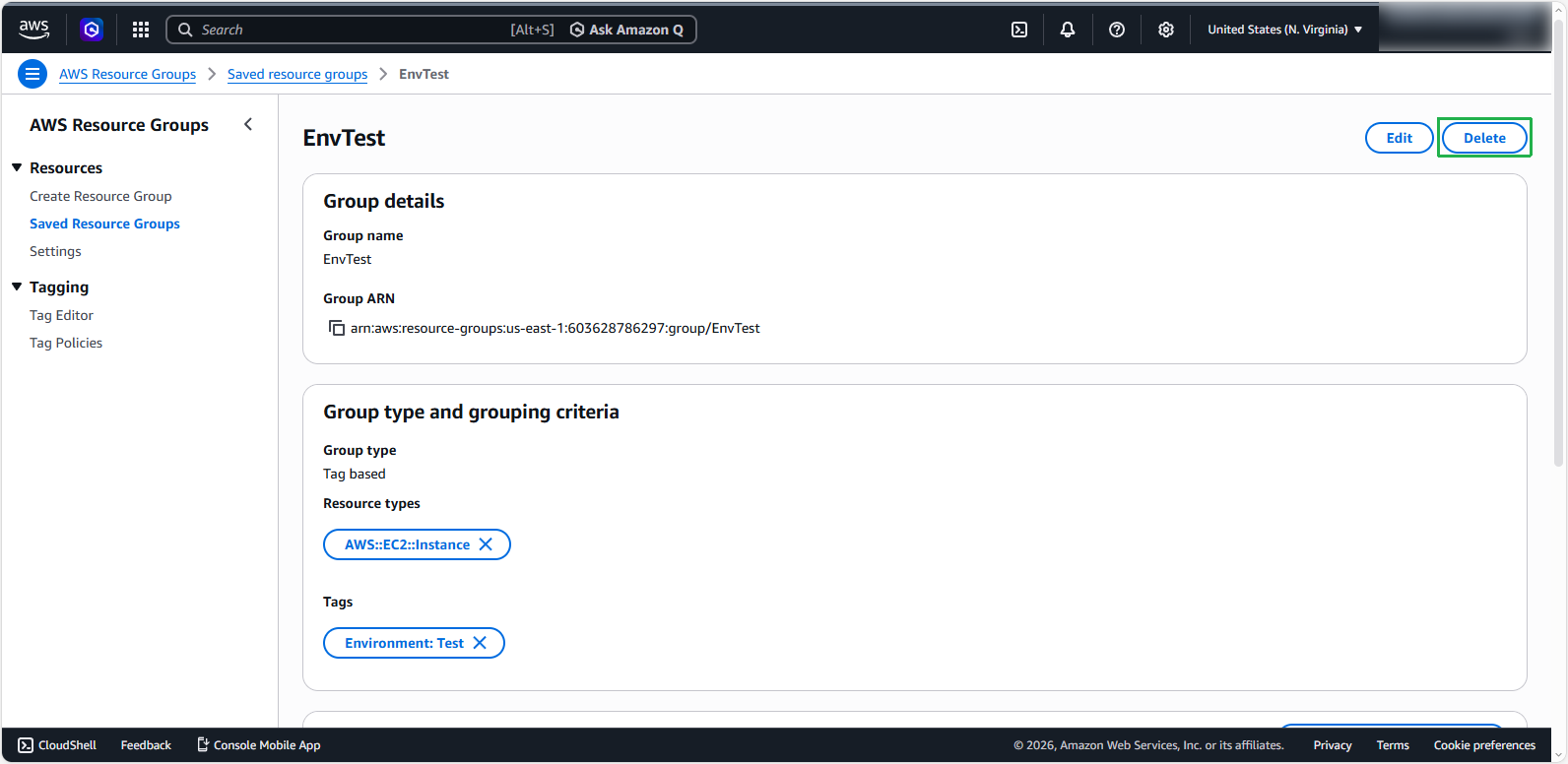Open the Terms footer link
1568x764 pixels.
pyautogui.click(x=1393, y=745)
